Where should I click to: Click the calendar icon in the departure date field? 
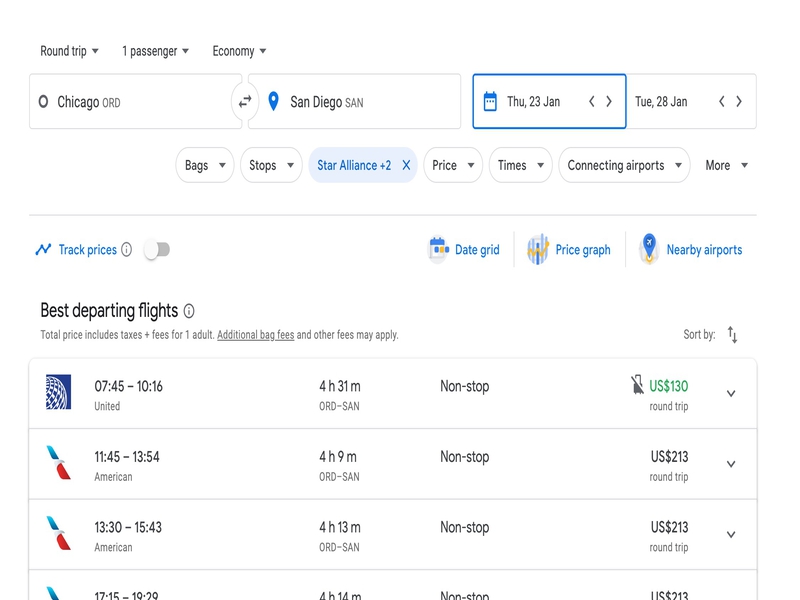(x=490, y=102)
